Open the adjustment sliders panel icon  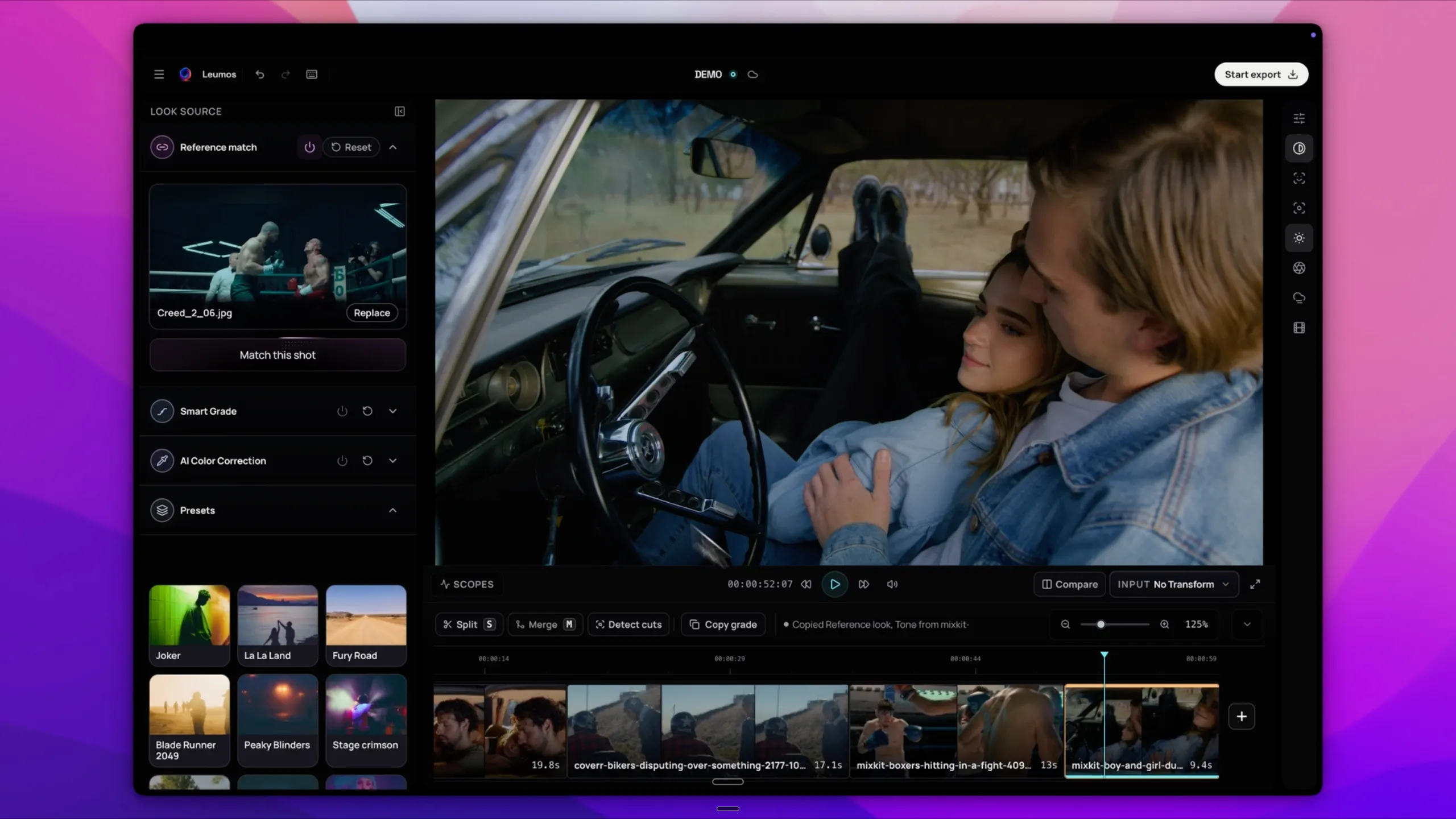tap(1299, 118)
